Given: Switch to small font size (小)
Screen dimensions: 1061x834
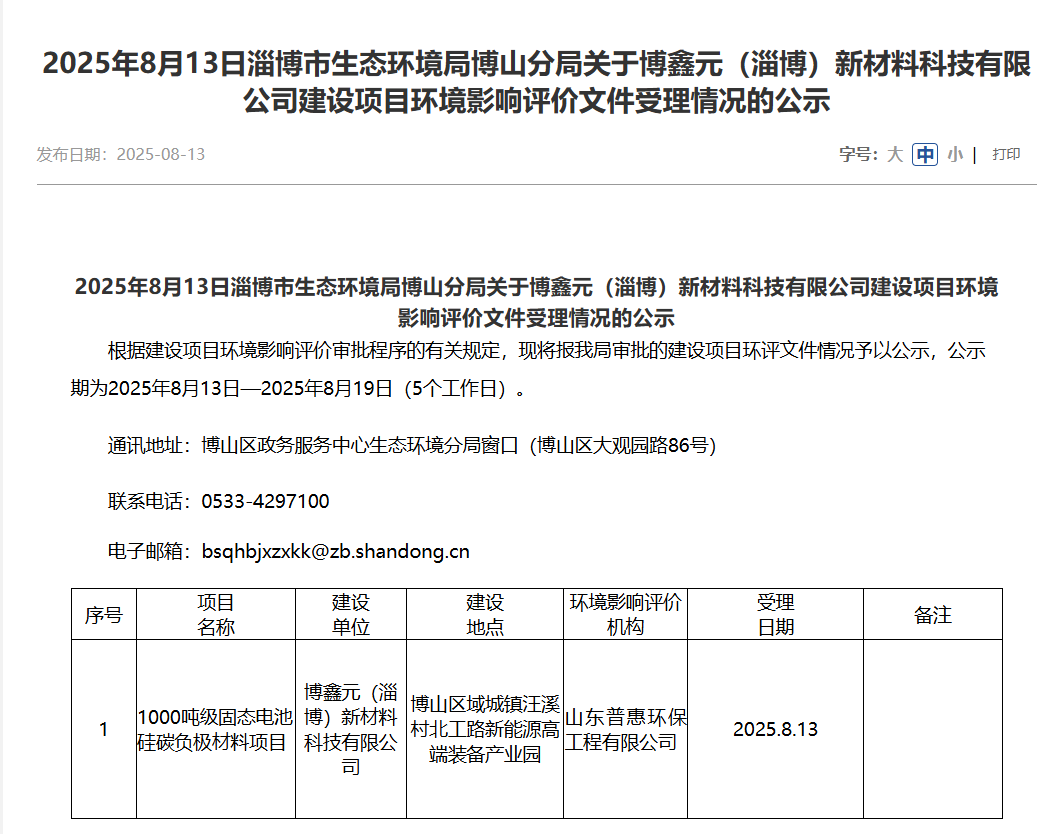Looking at the screenshot, I should coord(955,155).
